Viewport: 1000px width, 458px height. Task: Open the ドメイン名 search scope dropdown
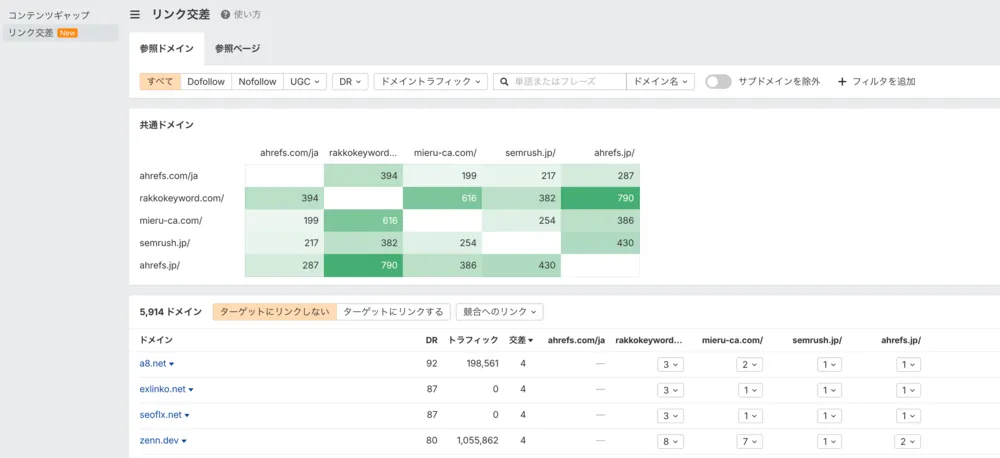point(661,82)
